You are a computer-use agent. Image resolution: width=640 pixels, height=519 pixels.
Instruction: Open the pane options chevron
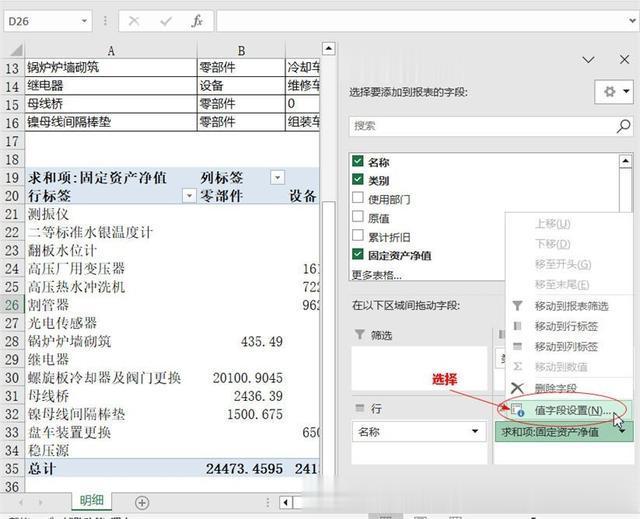[588, 60]
